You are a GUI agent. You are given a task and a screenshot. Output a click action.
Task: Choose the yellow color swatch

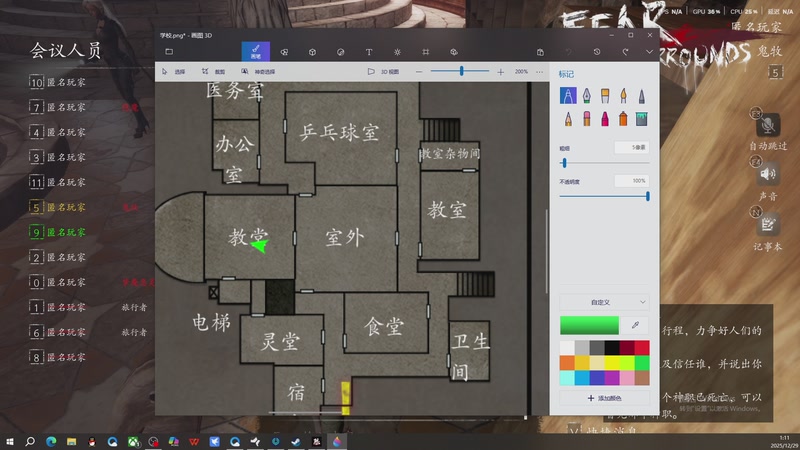(x=612, y=363)
